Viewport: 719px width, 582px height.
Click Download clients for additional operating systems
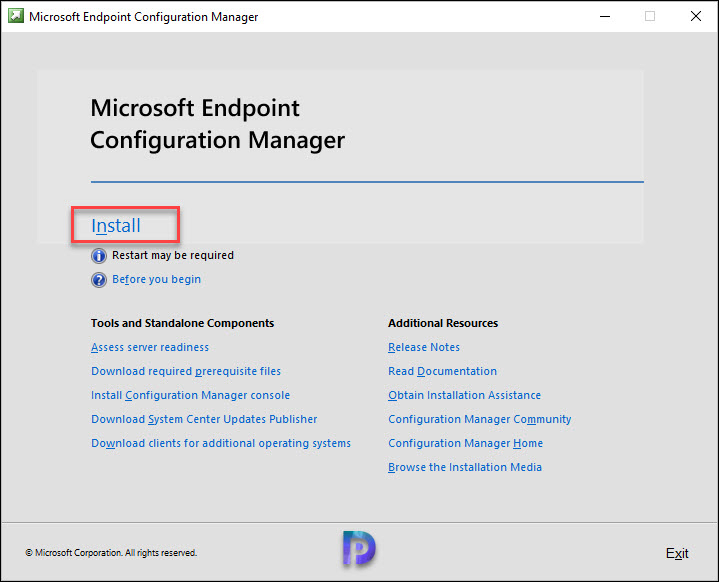[221, 443]
